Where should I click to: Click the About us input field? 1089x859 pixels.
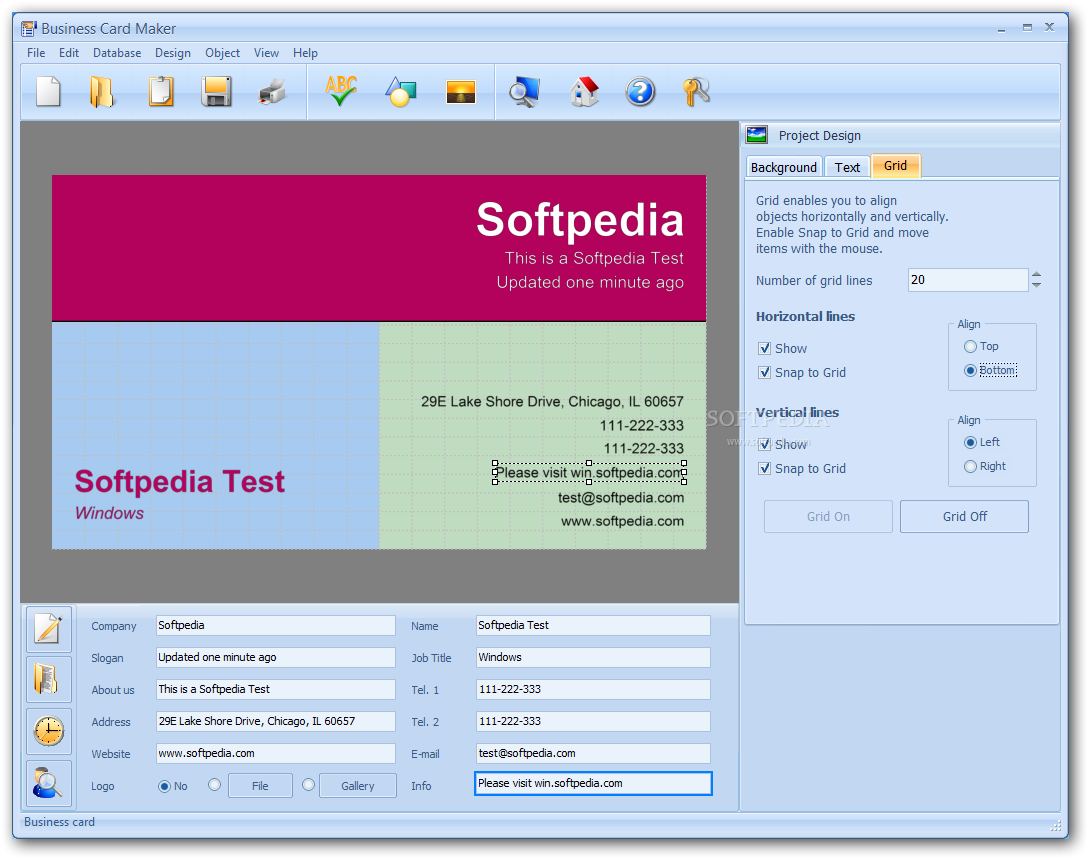point(276,689)
